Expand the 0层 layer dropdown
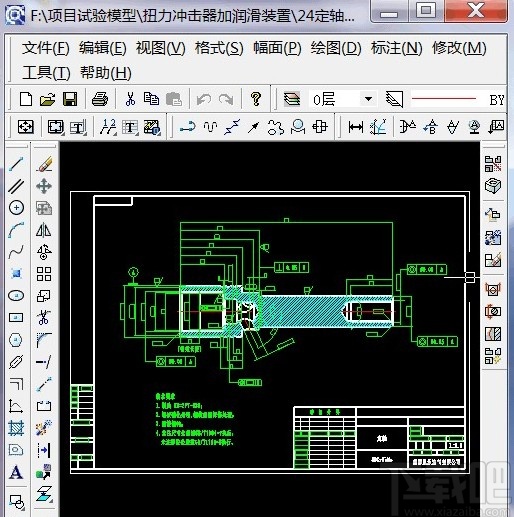 (368, 99)
